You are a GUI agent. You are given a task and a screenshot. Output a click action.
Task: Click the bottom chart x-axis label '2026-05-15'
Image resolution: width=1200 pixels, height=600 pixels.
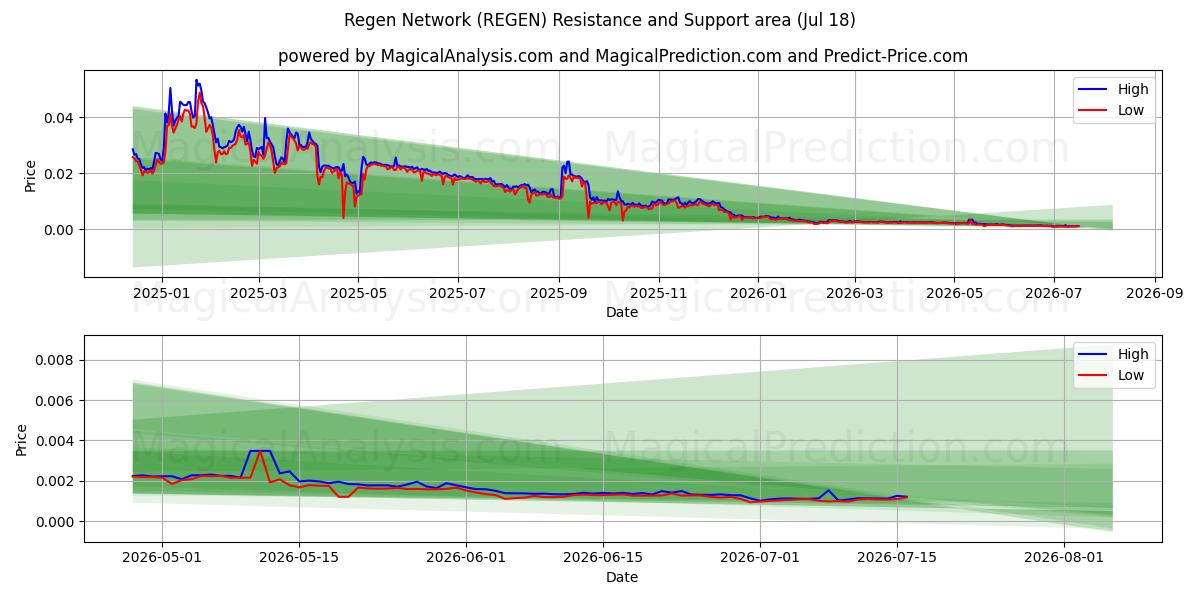coord(299,559)
